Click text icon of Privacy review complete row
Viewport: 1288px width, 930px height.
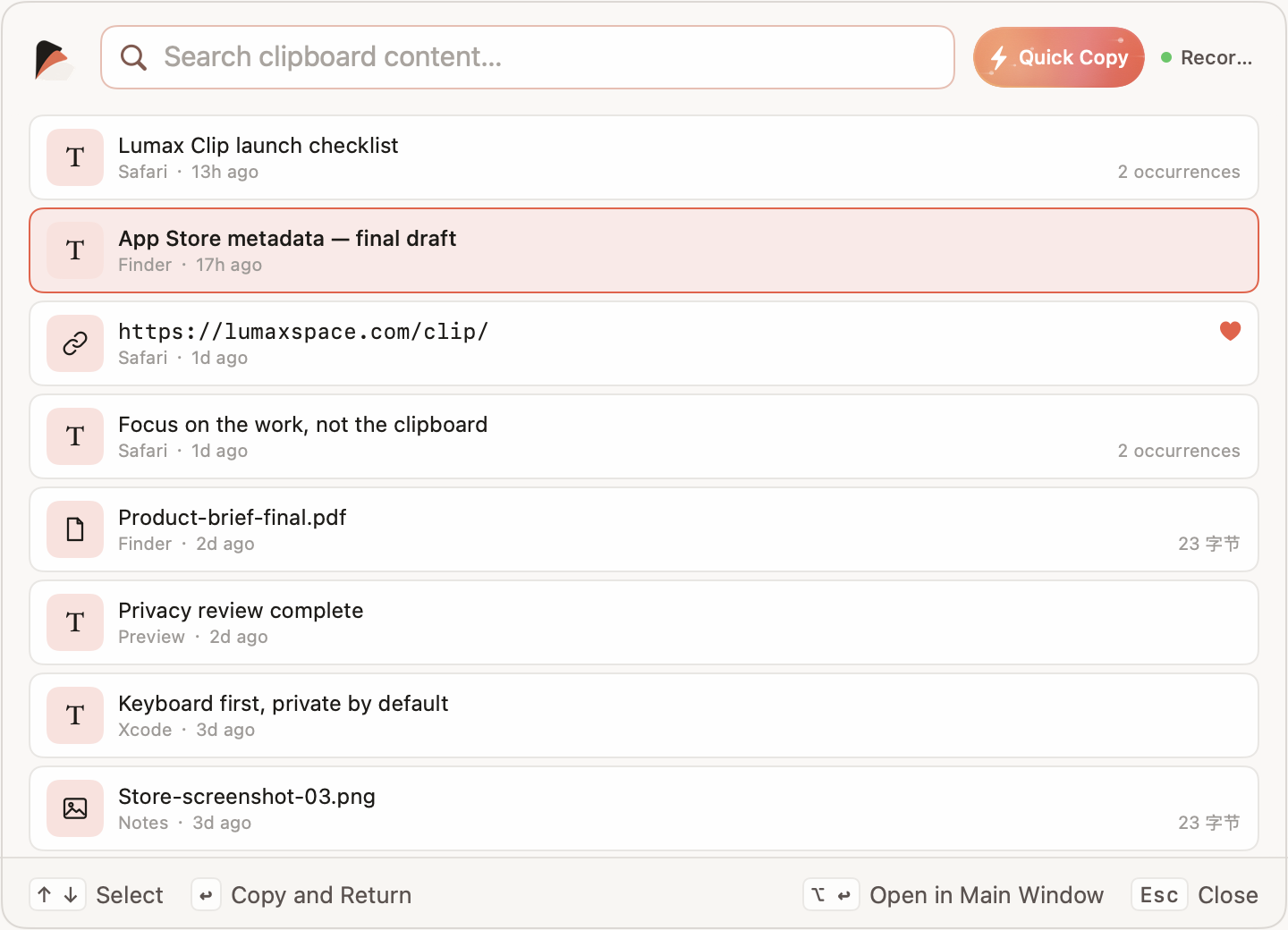[75, 622]
